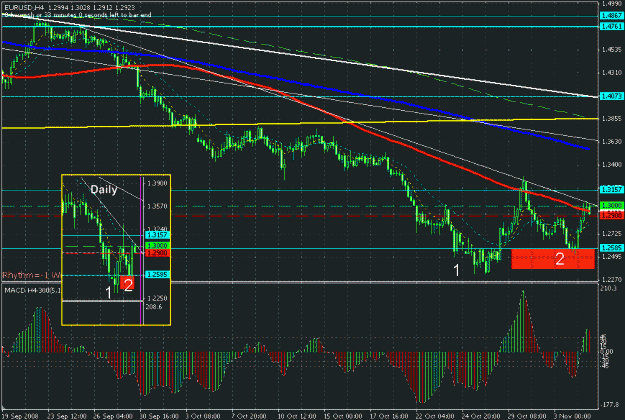This screenshot has height=420, width=625.
Task: Click green 1.3000 label in the Daily inset
Action: 157,245
